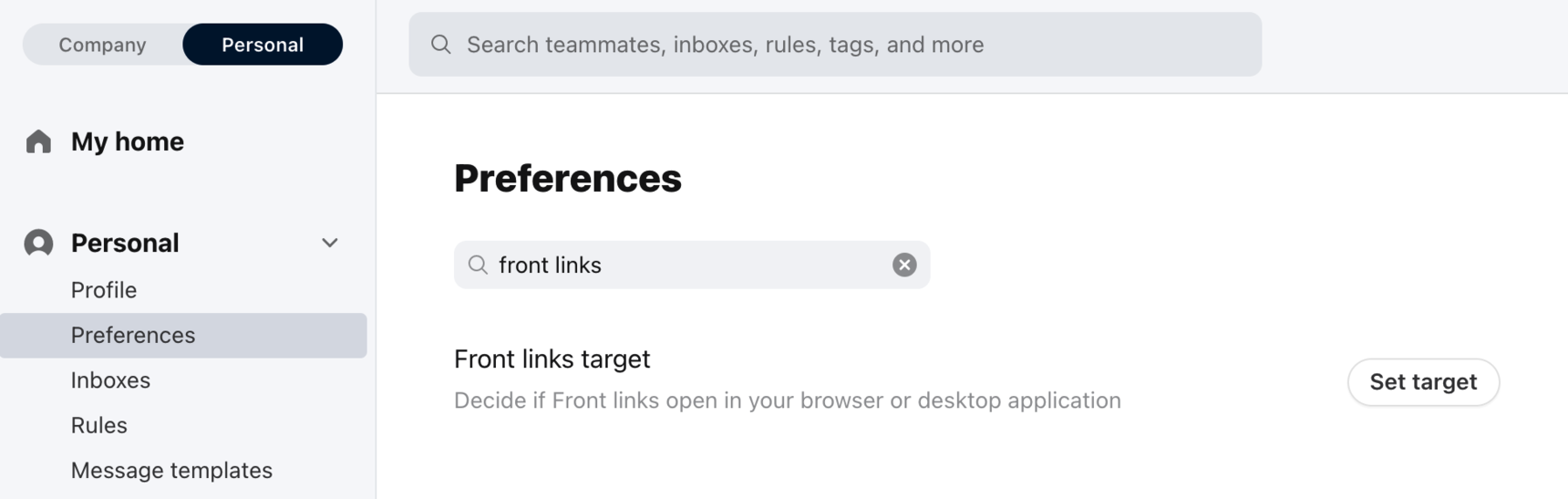Click the house icon beside My home
1568x499 pixels.
[38, 141]
